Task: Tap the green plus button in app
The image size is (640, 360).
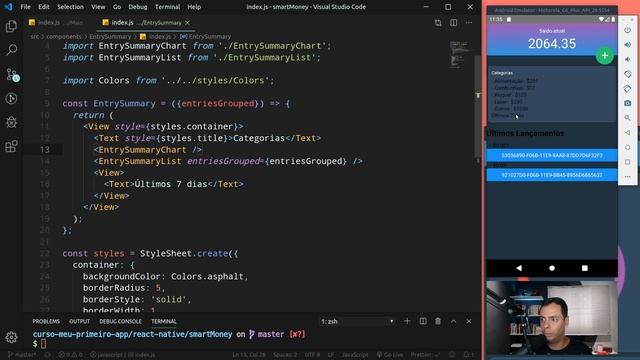Action: pyautogui.click(x=604, y=56)
